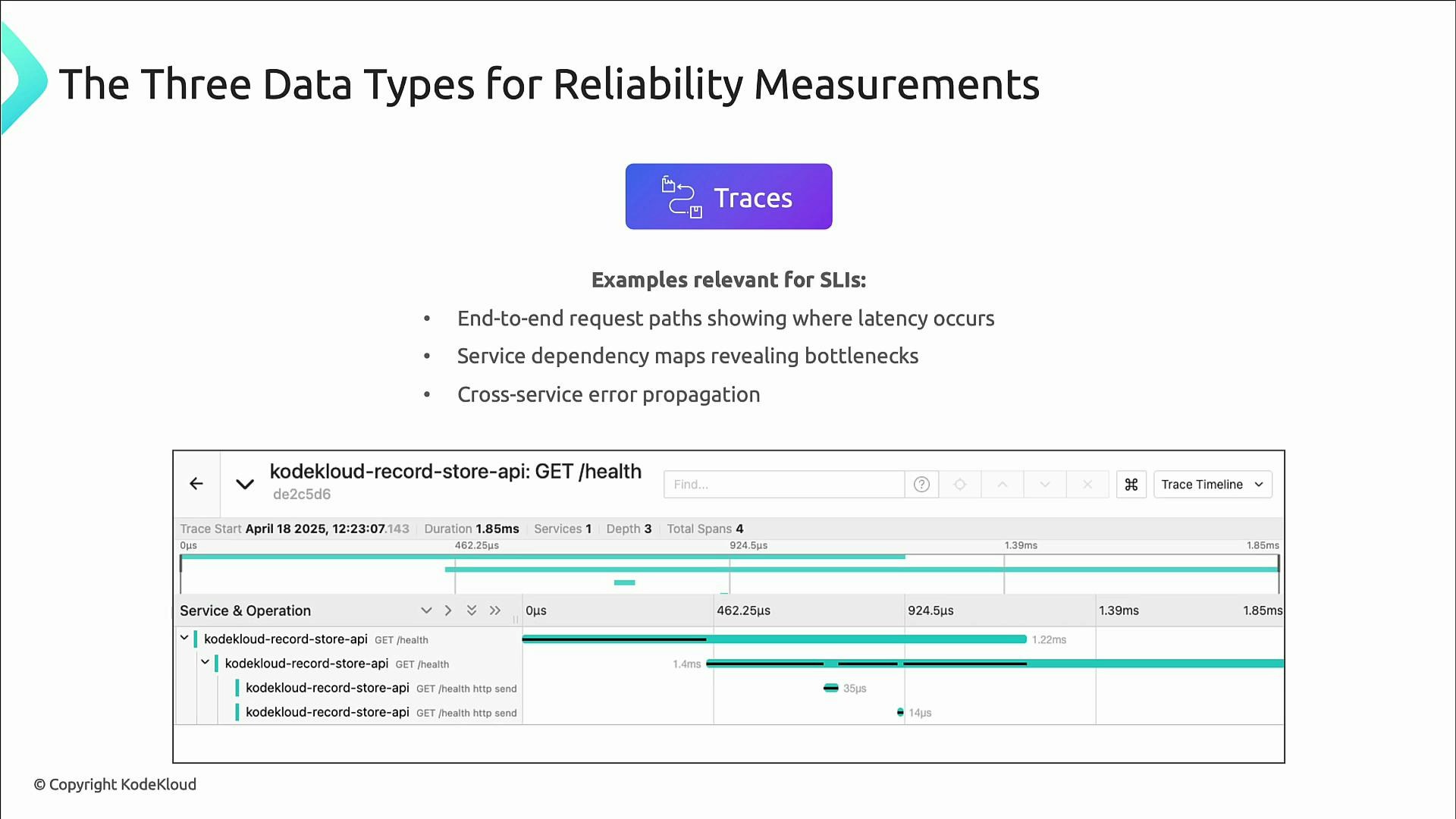Click the previous result up-arrow icon
Screen dimensions: 1456x819
click(1002, 484)
